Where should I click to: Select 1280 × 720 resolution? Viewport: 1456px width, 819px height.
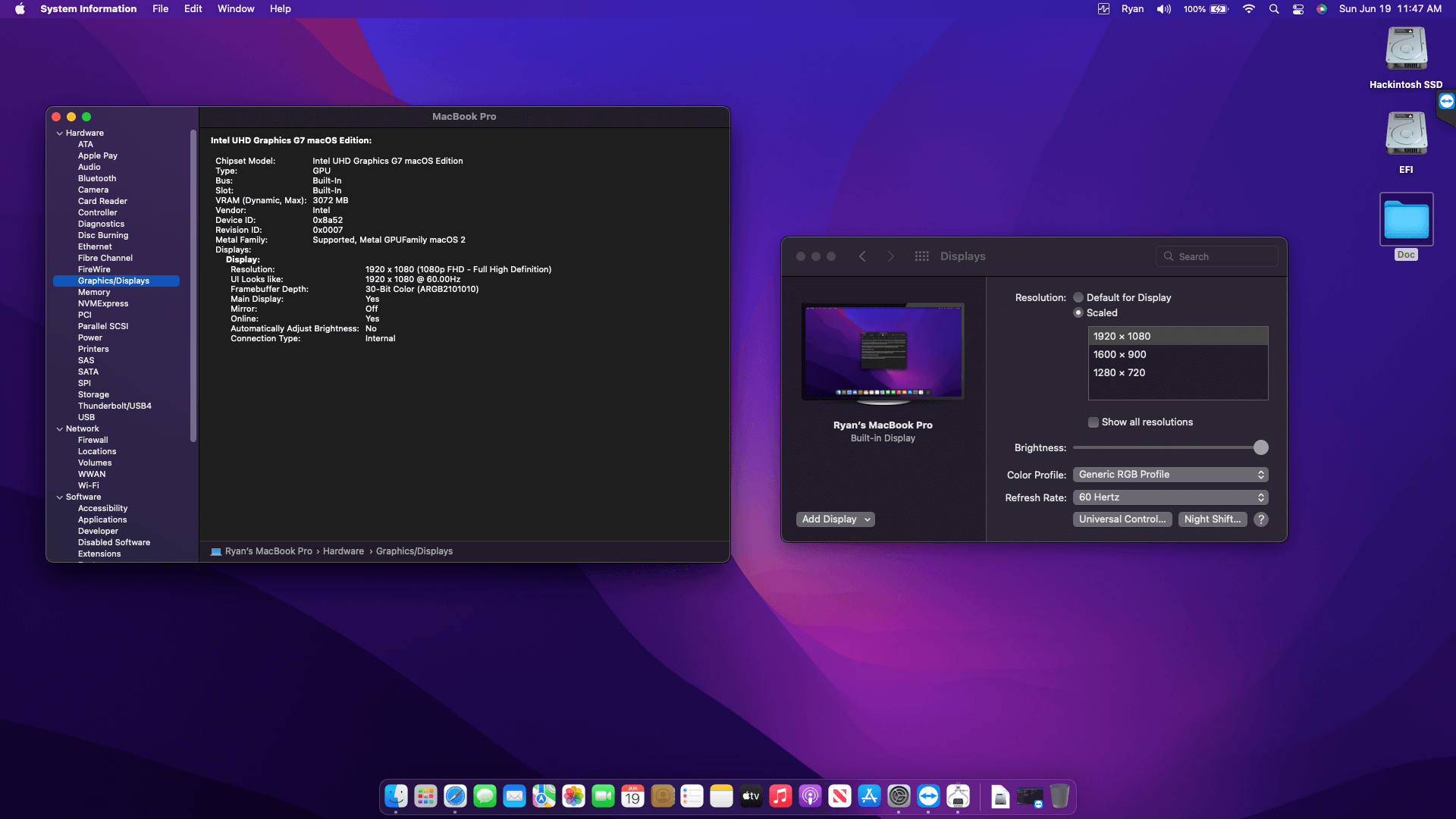tap(1178, 372)
